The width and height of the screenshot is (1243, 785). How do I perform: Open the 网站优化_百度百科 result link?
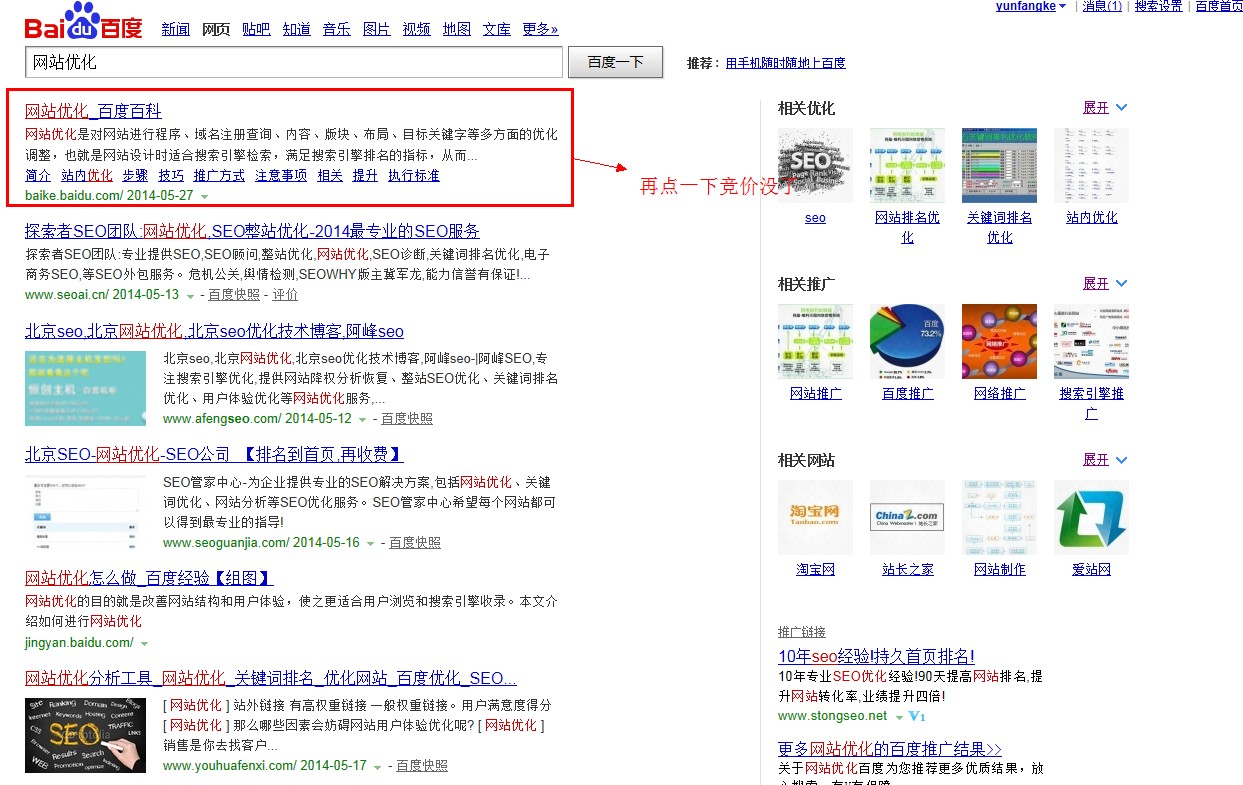click(x=93, y=111)
